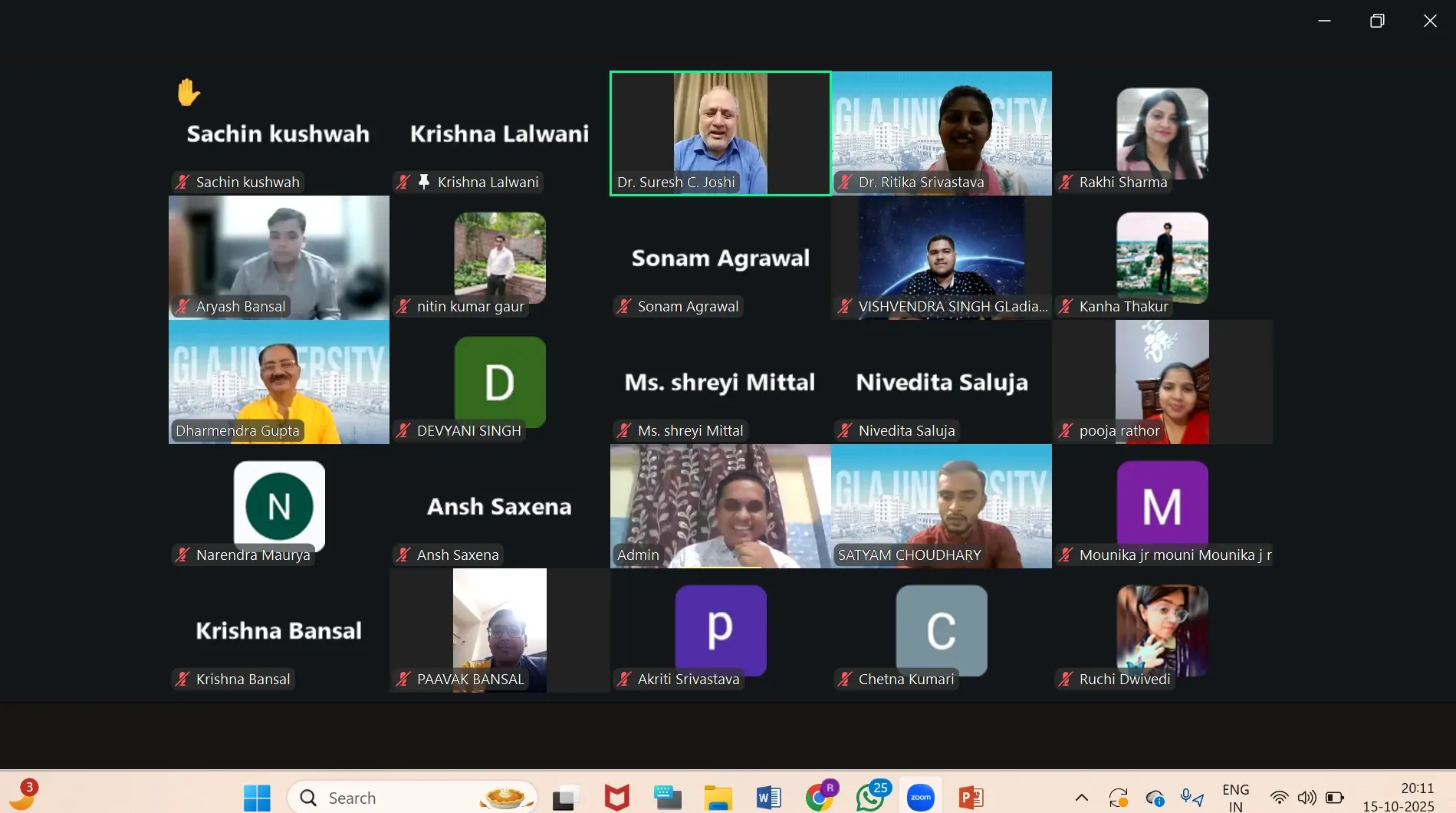Image resolution: width=1456 pixels, height=813 pixels.
Task: Click the muted mic icon for Rakhi Sharma
Action: point(1066,182)
